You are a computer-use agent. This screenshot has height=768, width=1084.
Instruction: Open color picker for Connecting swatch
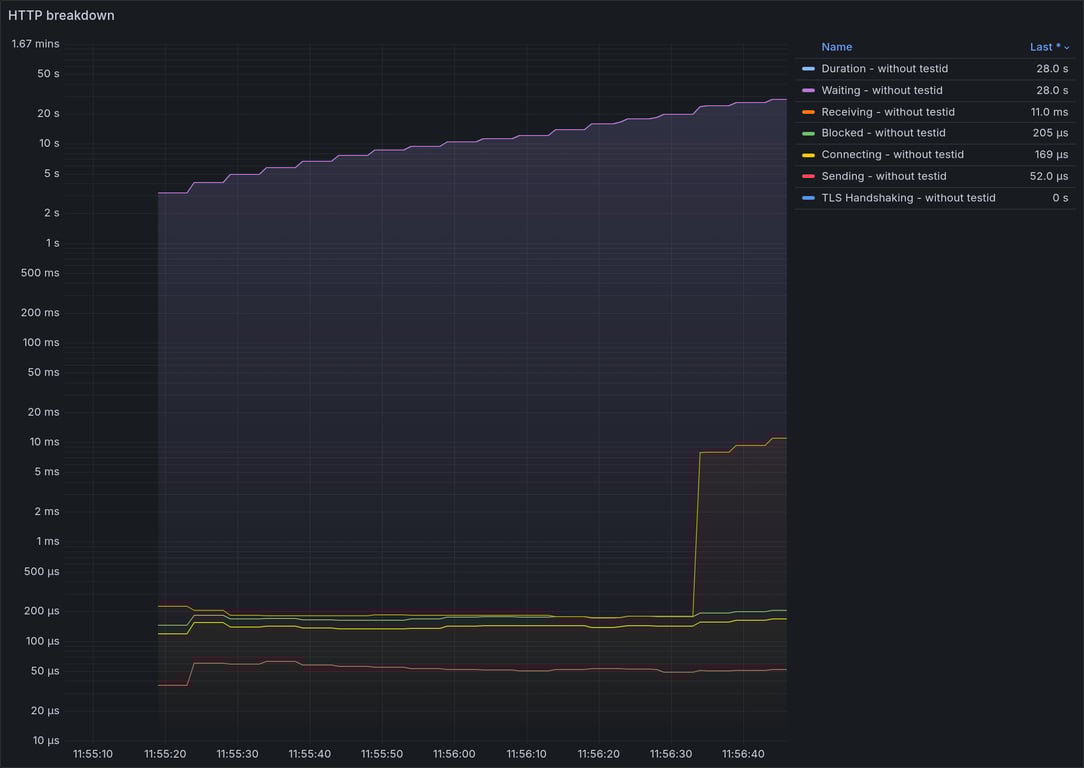[x=807, y=154]
